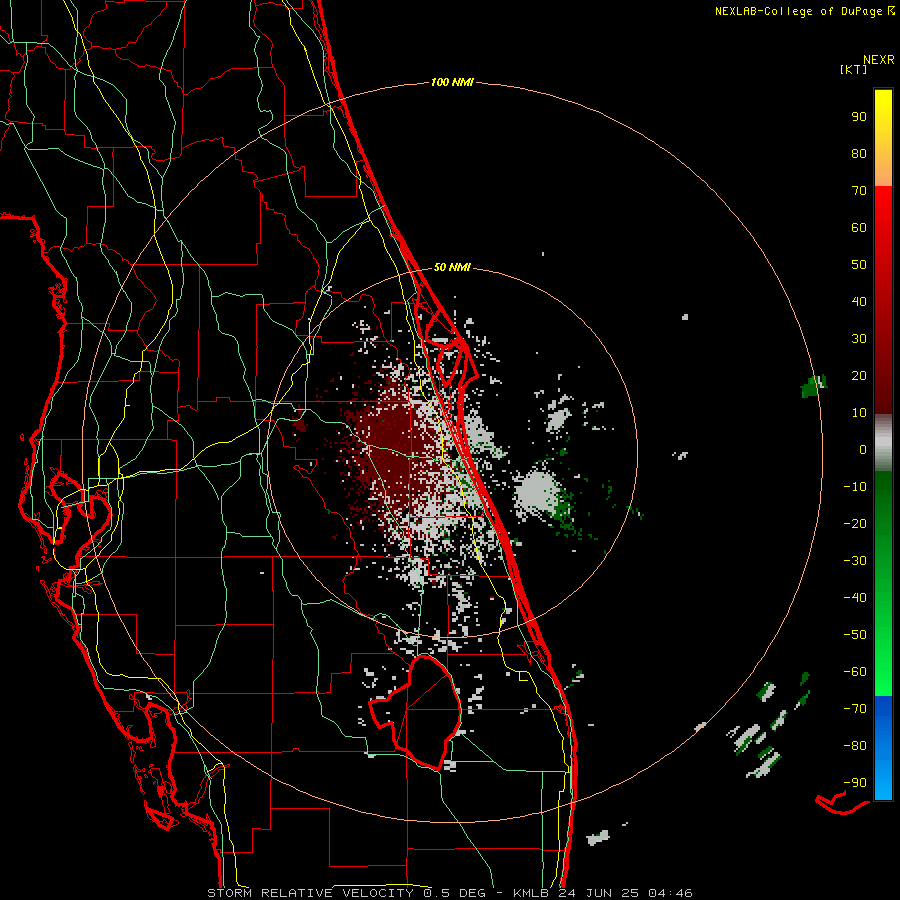The width and height of the screenshot is (900, 900).
Task: Click the "04:46" time in footer
Action: pyautogui.click(x=670, y=893)
